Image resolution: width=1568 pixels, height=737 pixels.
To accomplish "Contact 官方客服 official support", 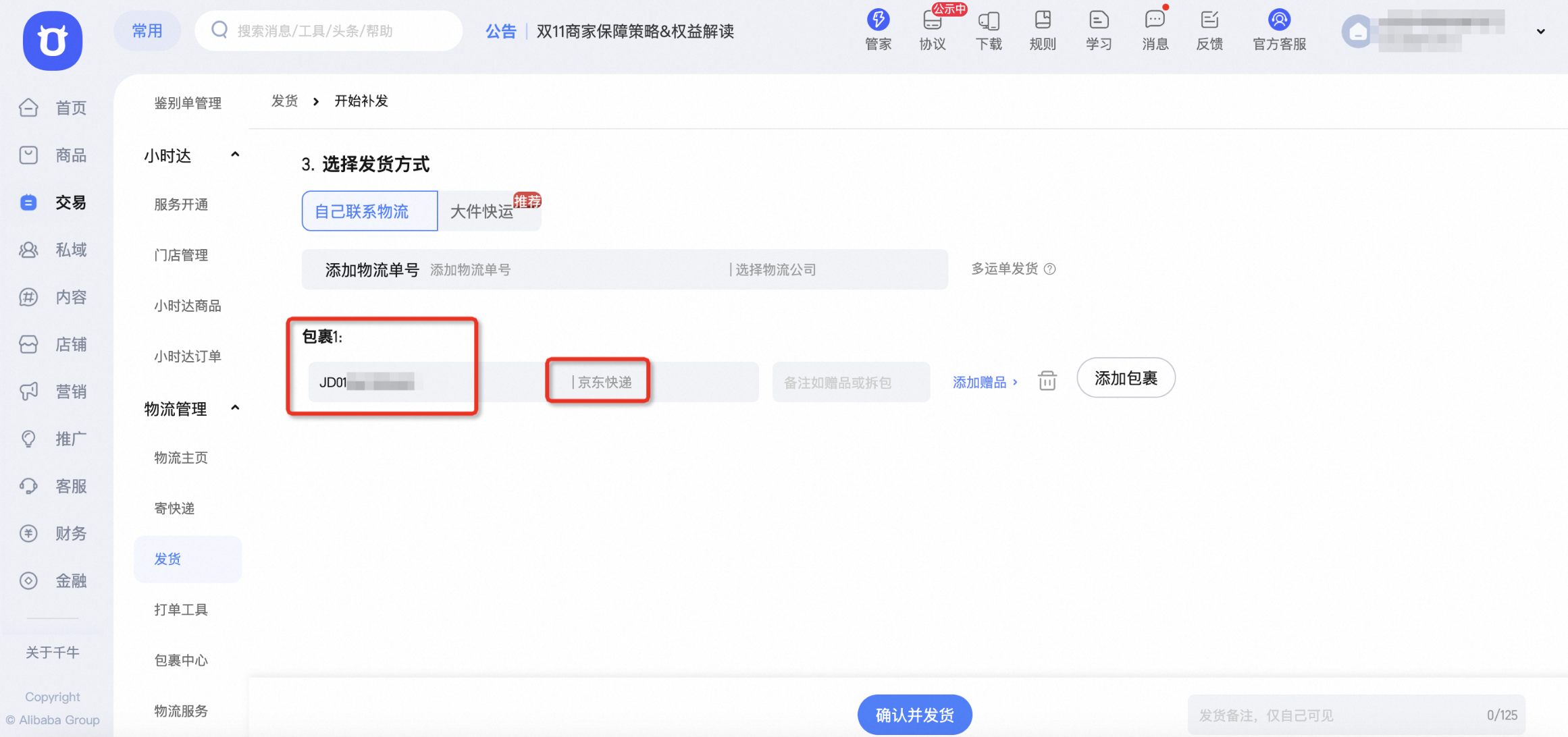I will 1279,30.
